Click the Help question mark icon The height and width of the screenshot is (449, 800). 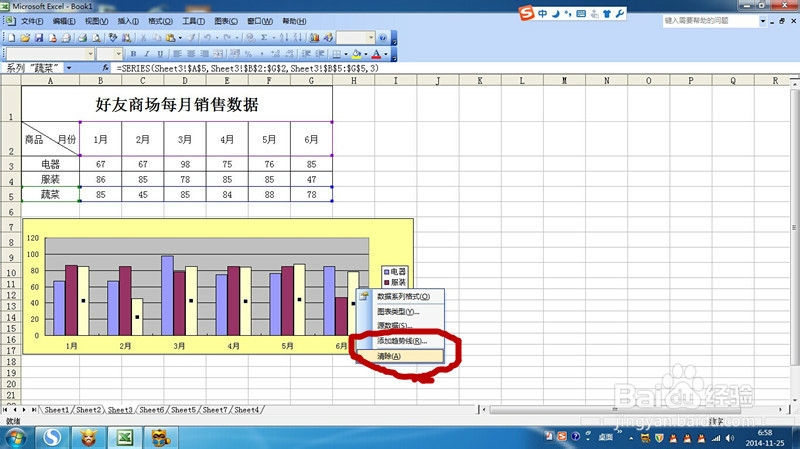(383, 38)
